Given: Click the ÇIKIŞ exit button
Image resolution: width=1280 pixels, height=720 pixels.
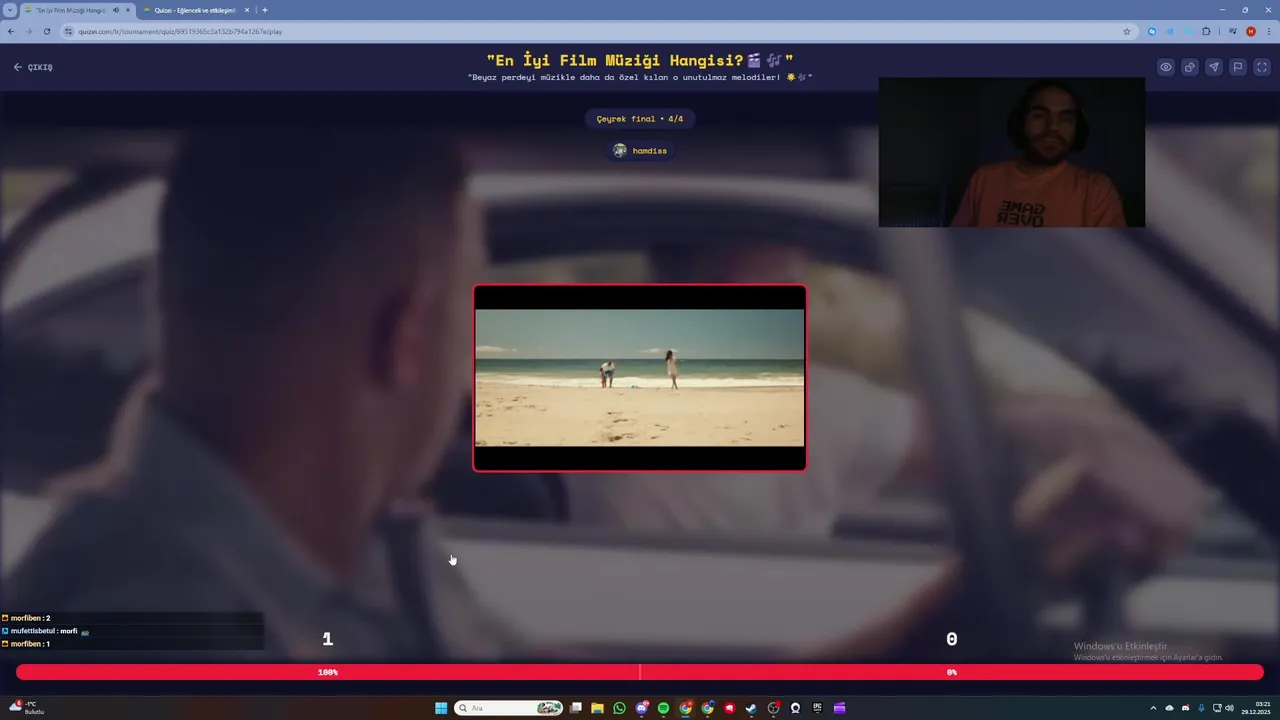Looking at the screenshot, I should click(x=33, y=67).
